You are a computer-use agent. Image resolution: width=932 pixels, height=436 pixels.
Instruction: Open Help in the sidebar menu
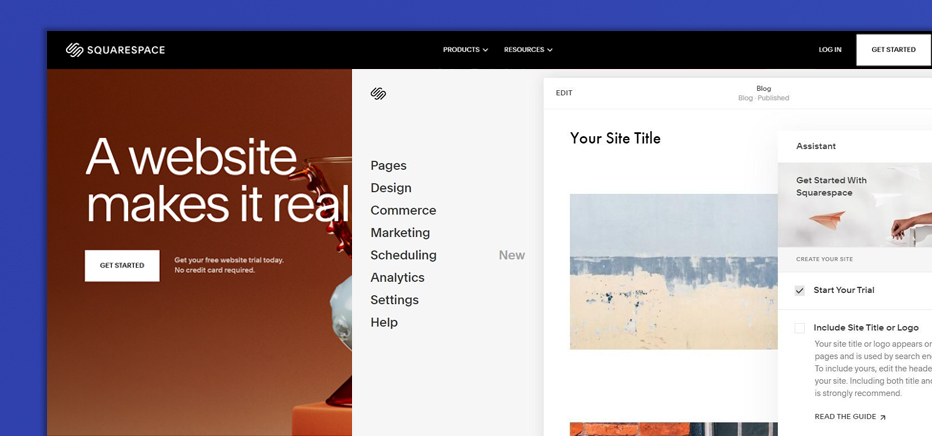(384, 323)
